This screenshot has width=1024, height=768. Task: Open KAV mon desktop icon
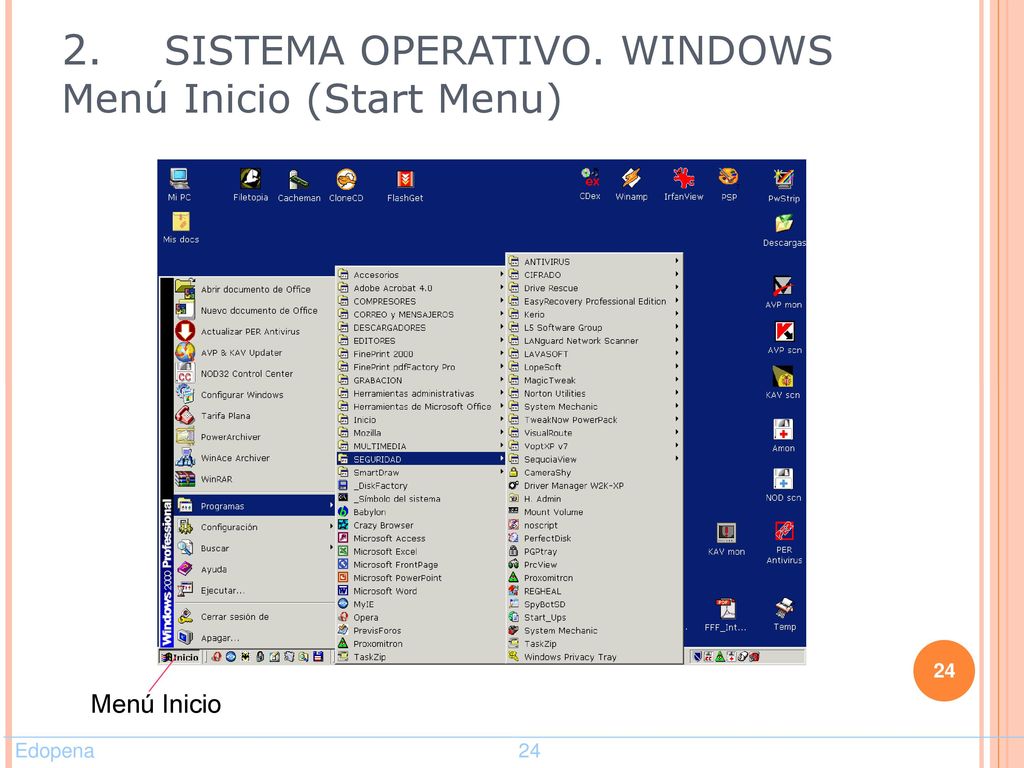click(726, 539)
